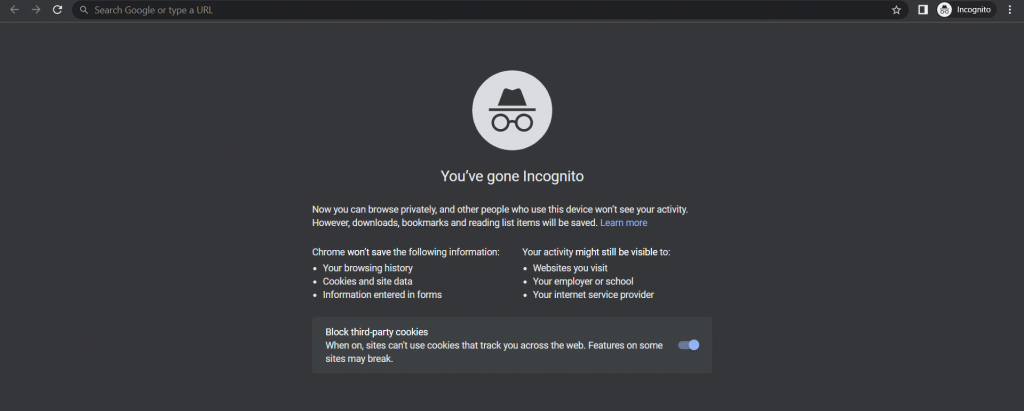Click the "Your internet service provider" bullet

[x=593, y=295]
